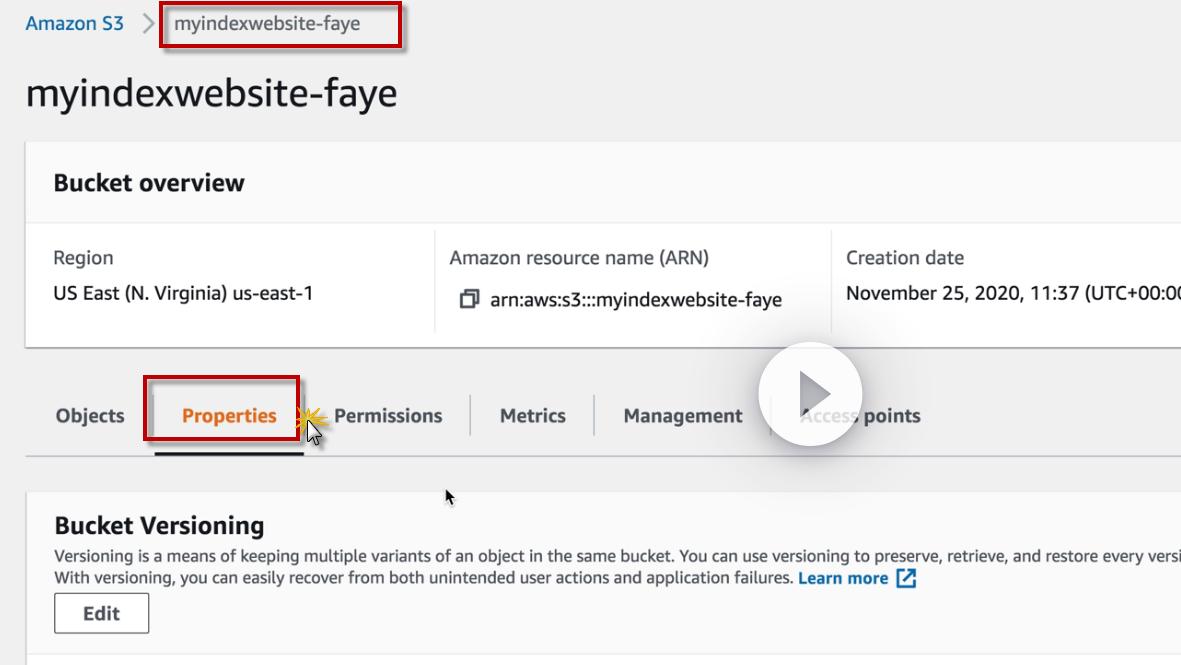Switch to the Objects tab
This screenshot has width=1181, height=665.
click(90, 416)
